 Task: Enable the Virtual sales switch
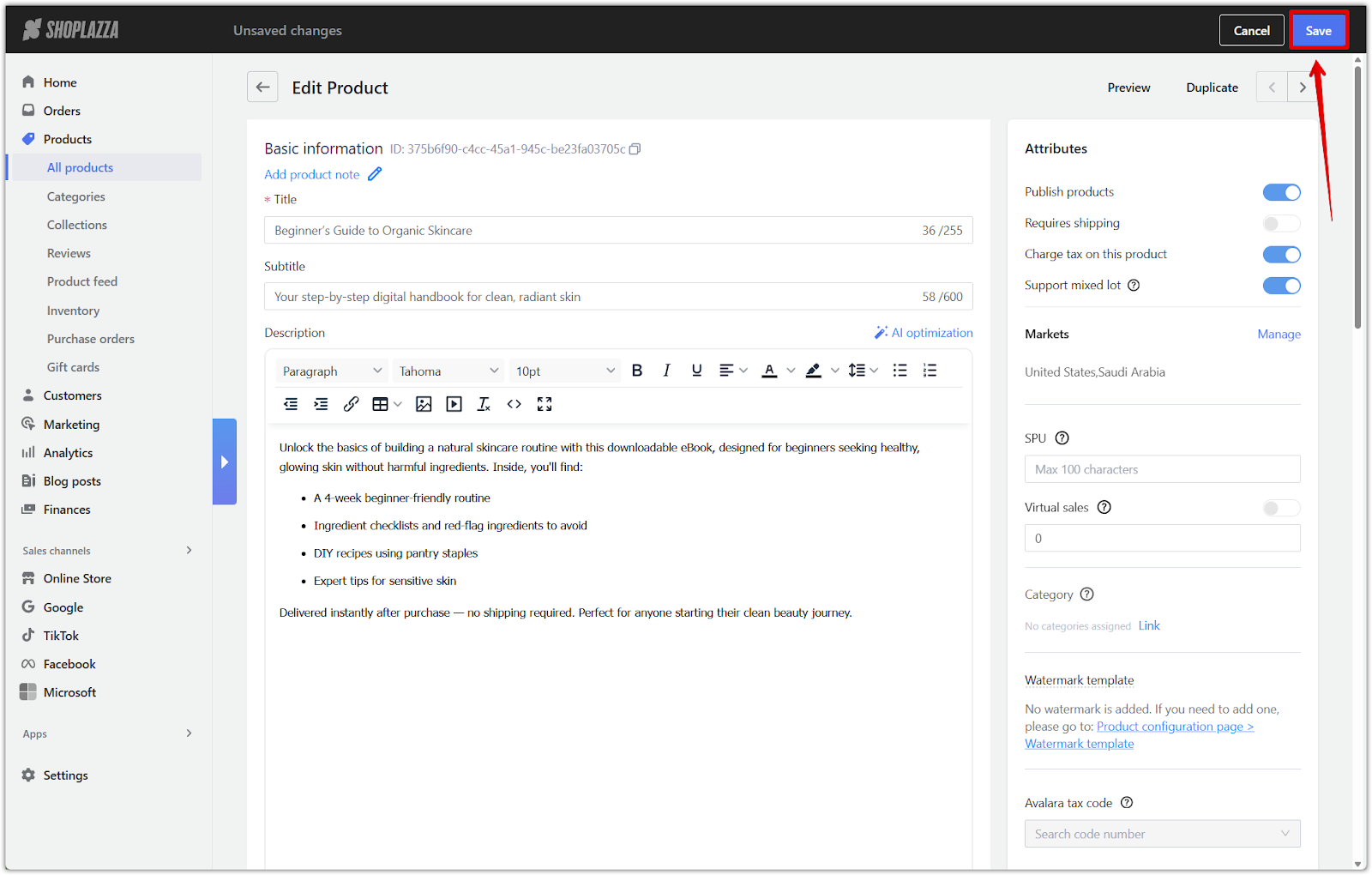[x=1281, y=508]
